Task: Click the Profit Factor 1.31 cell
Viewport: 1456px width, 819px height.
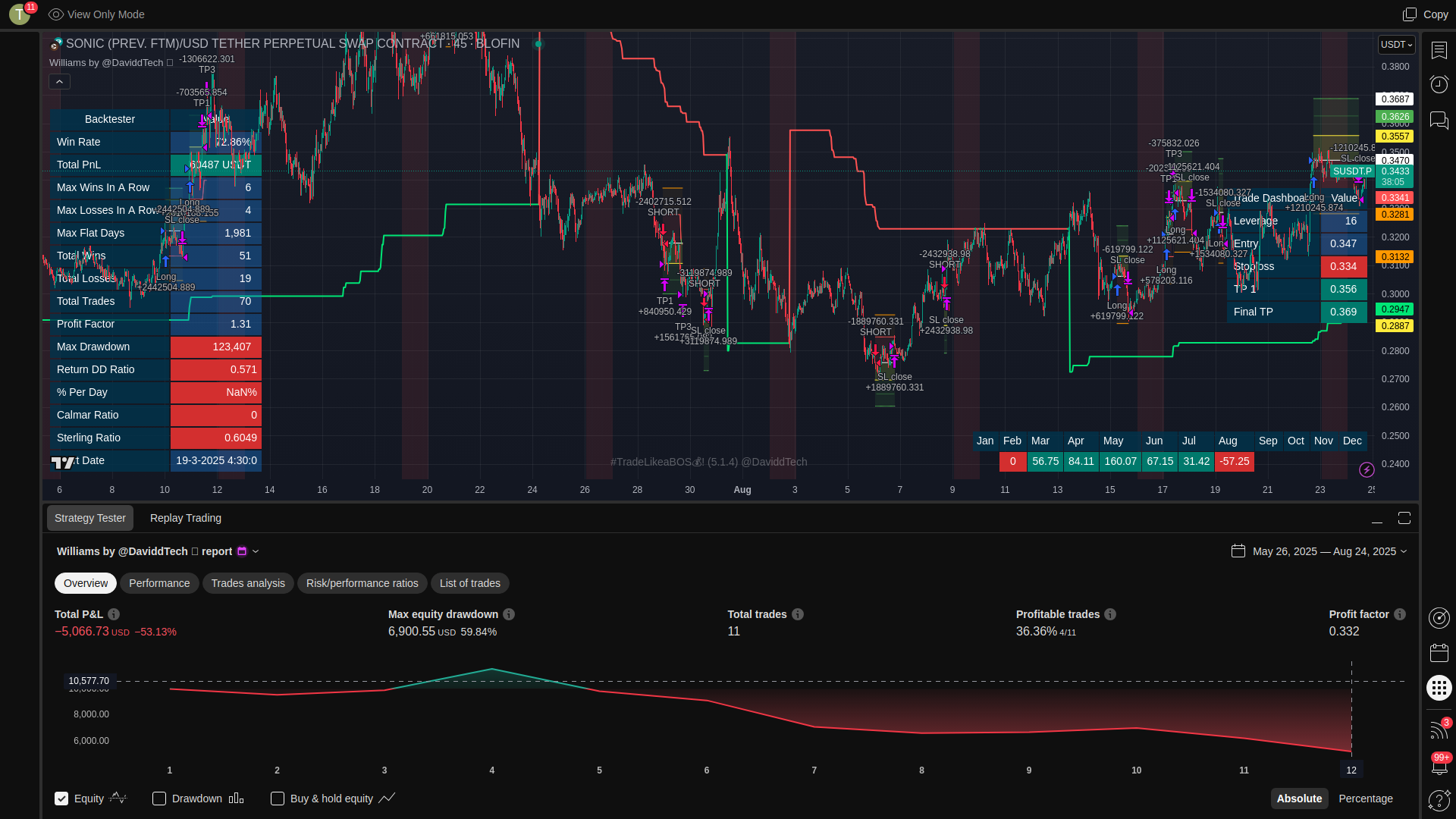Action: click(216, 324)
